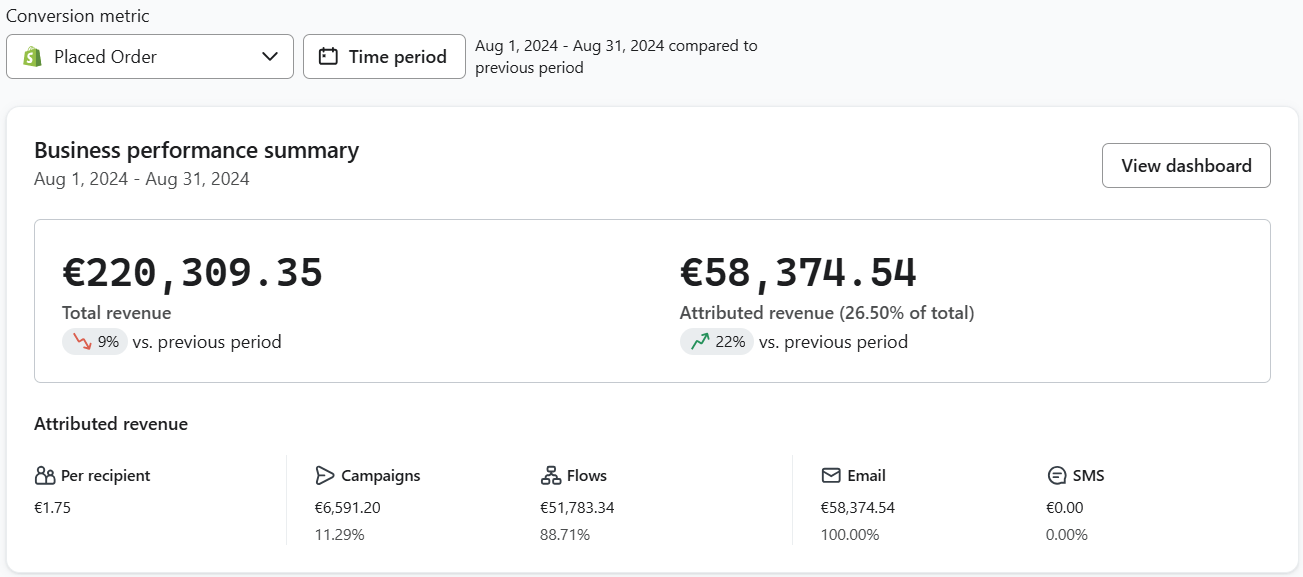Click the 22% increase badge
Image resolution: width=1303 pixels, height=577 pixels.
click(x=717, y=342)
